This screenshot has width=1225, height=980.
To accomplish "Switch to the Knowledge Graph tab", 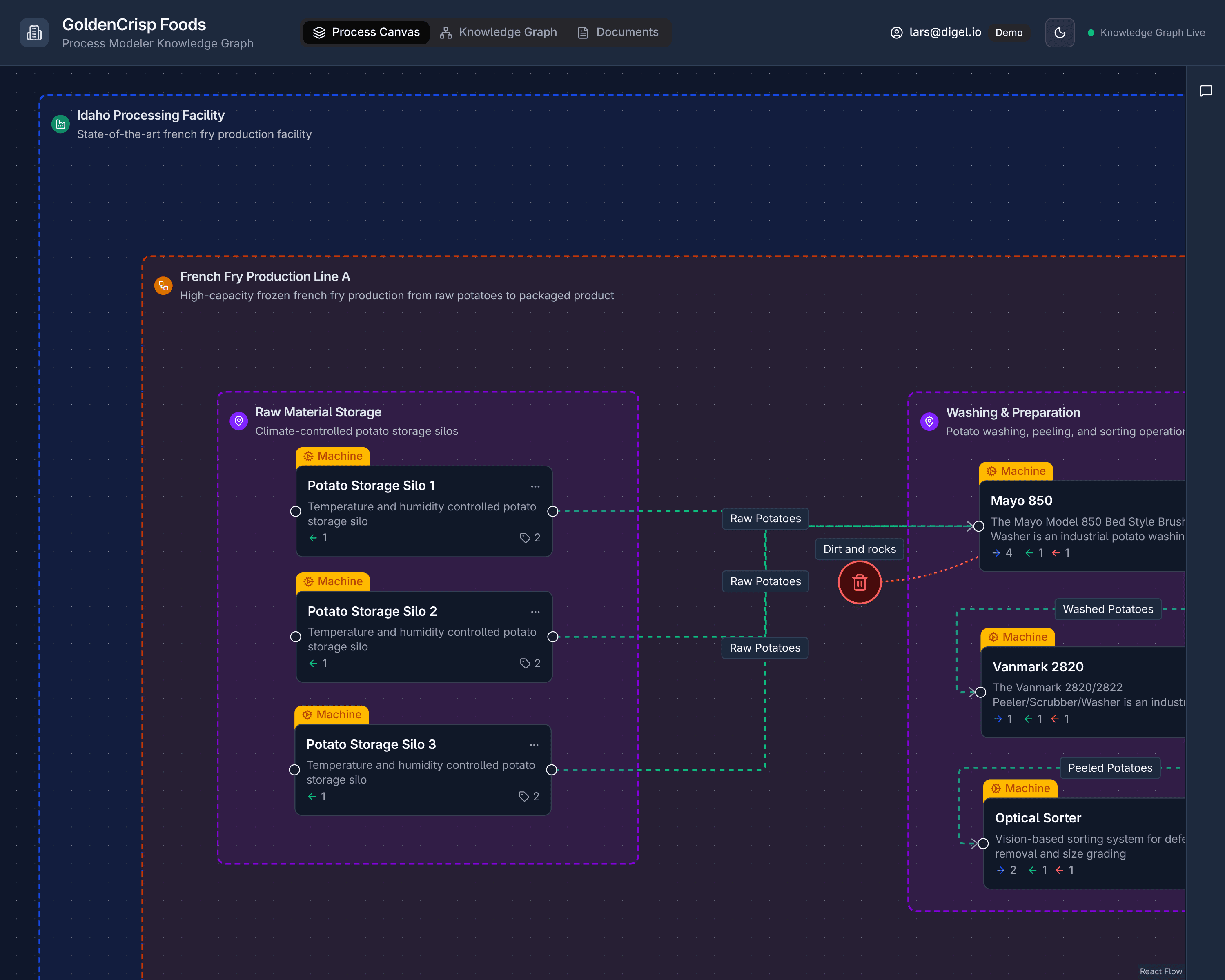I will point(498,32).
